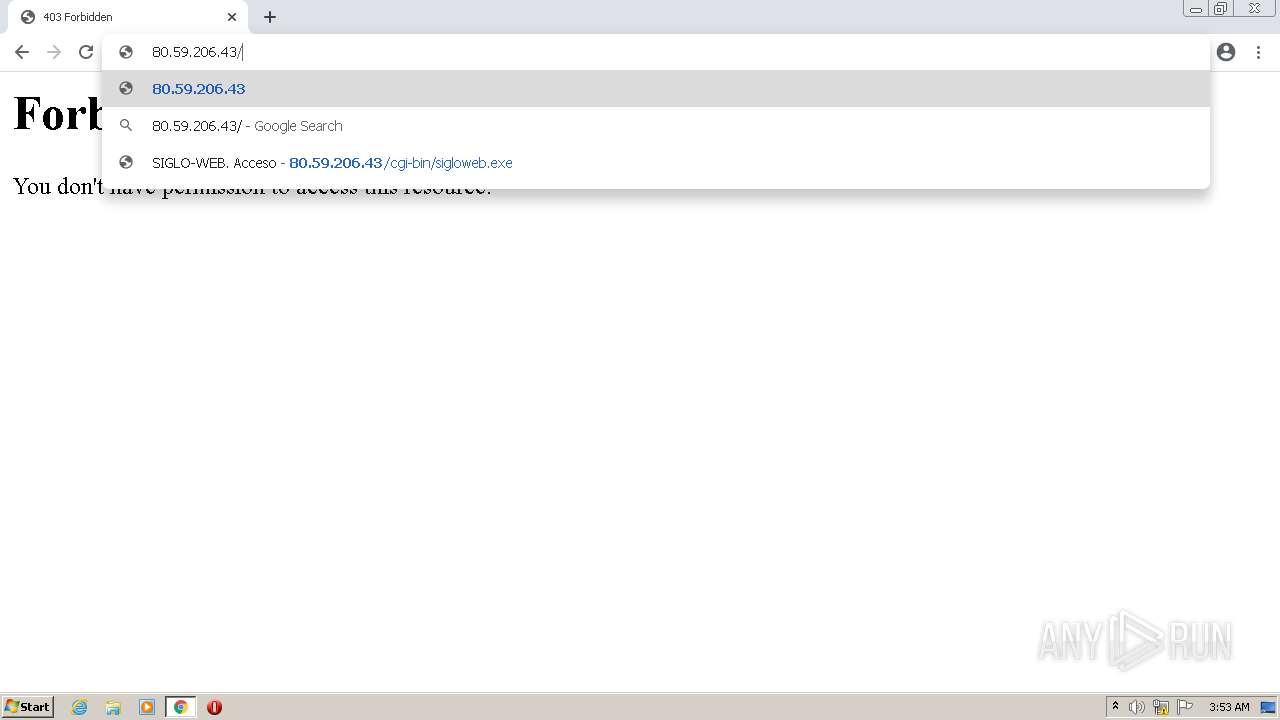The width and height of the screenshot is (1280, 720).
Task: Show hidden system tray icons
Action: tap(1115, 707)
